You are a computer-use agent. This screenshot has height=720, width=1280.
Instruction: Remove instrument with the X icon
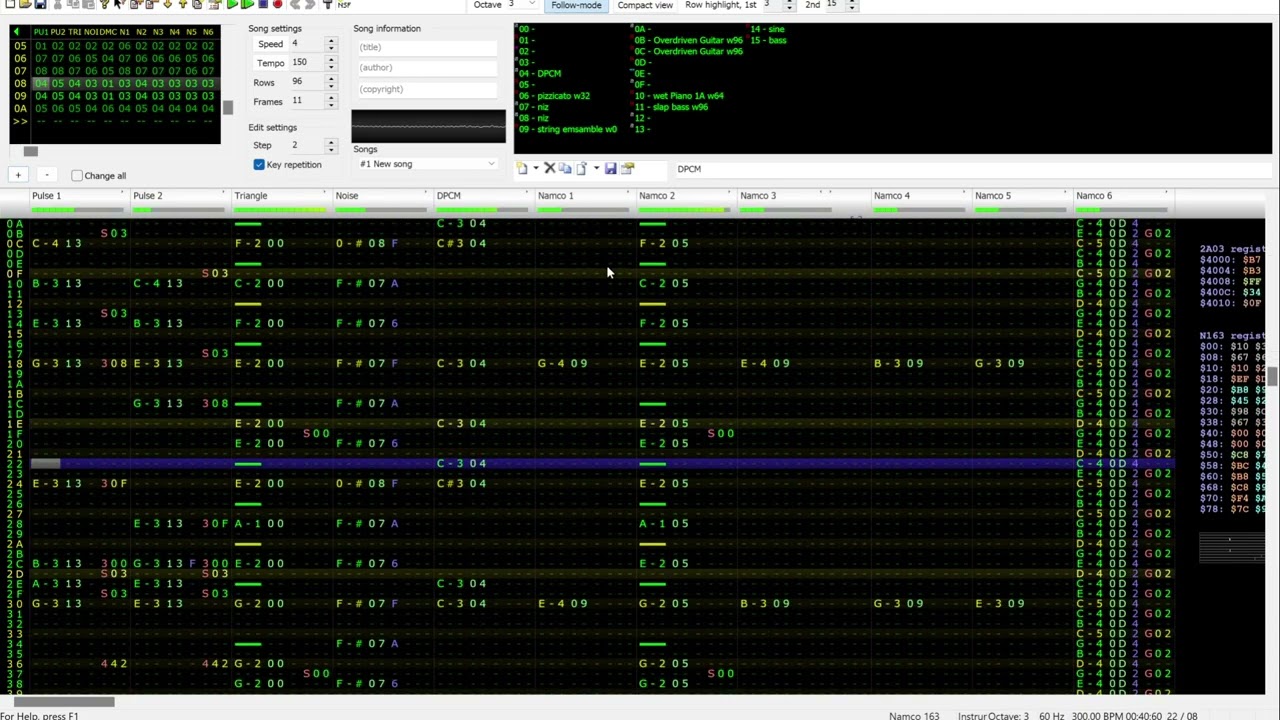coord(549,168)
